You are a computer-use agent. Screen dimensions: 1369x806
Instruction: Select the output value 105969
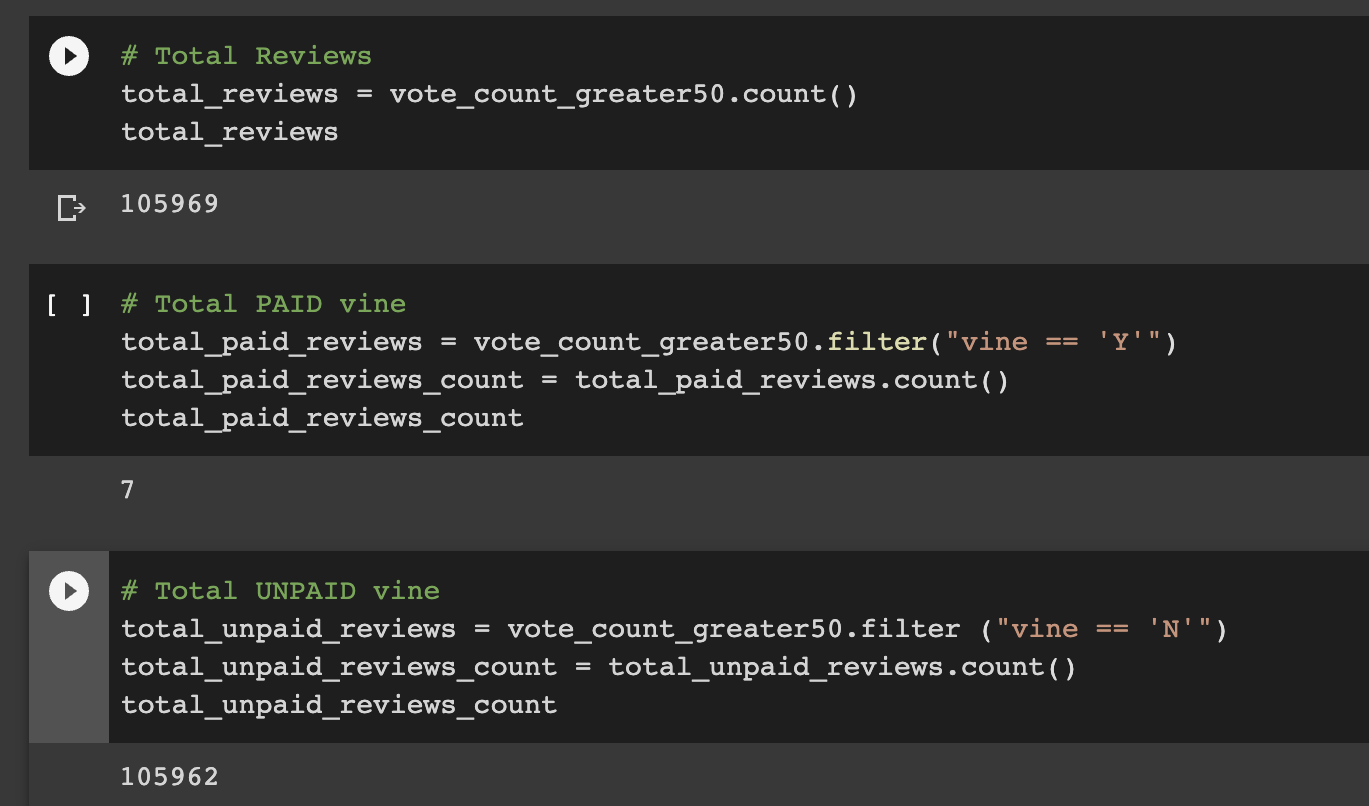click(x=169, y=203)
